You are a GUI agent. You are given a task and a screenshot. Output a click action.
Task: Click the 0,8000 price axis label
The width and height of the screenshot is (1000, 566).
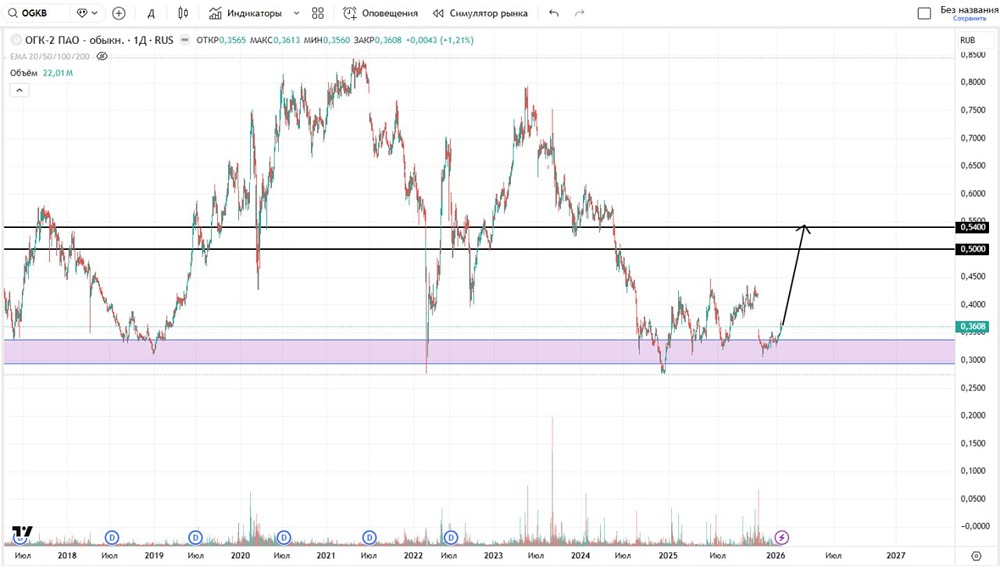[x=973, y=82]
